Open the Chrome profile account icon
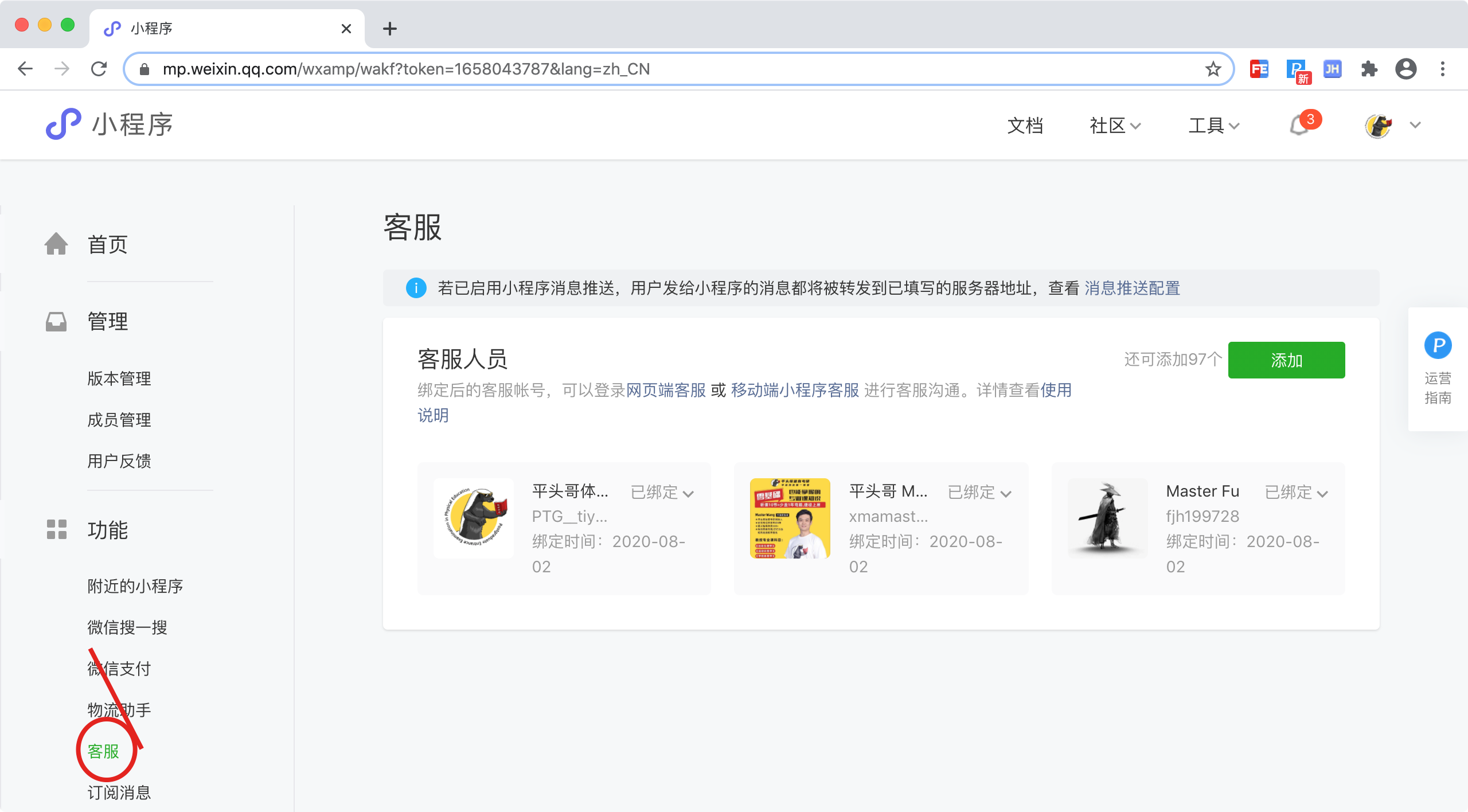1468x812 pixels. coord(1405,69)
